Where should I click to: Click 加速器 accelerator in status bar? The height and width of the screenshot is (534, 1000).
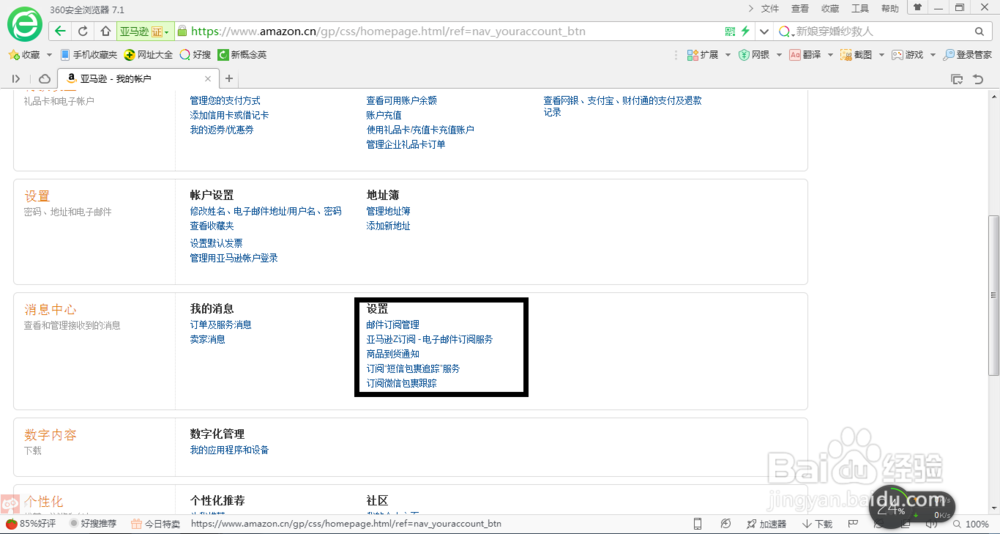pyautogui.click(x=766, y=524)
